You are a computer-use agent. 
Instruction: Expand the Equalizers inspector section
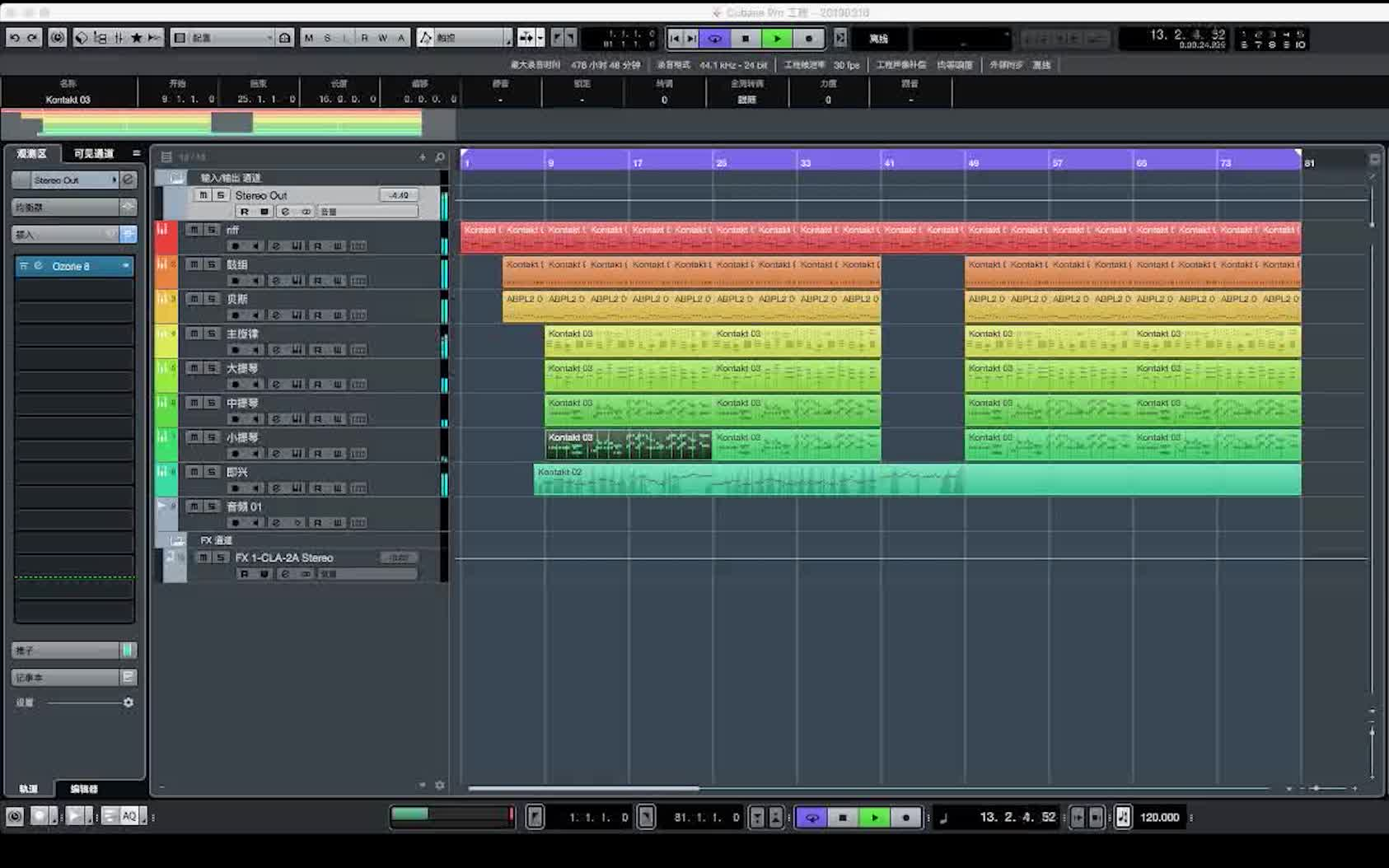pos(65,207)
